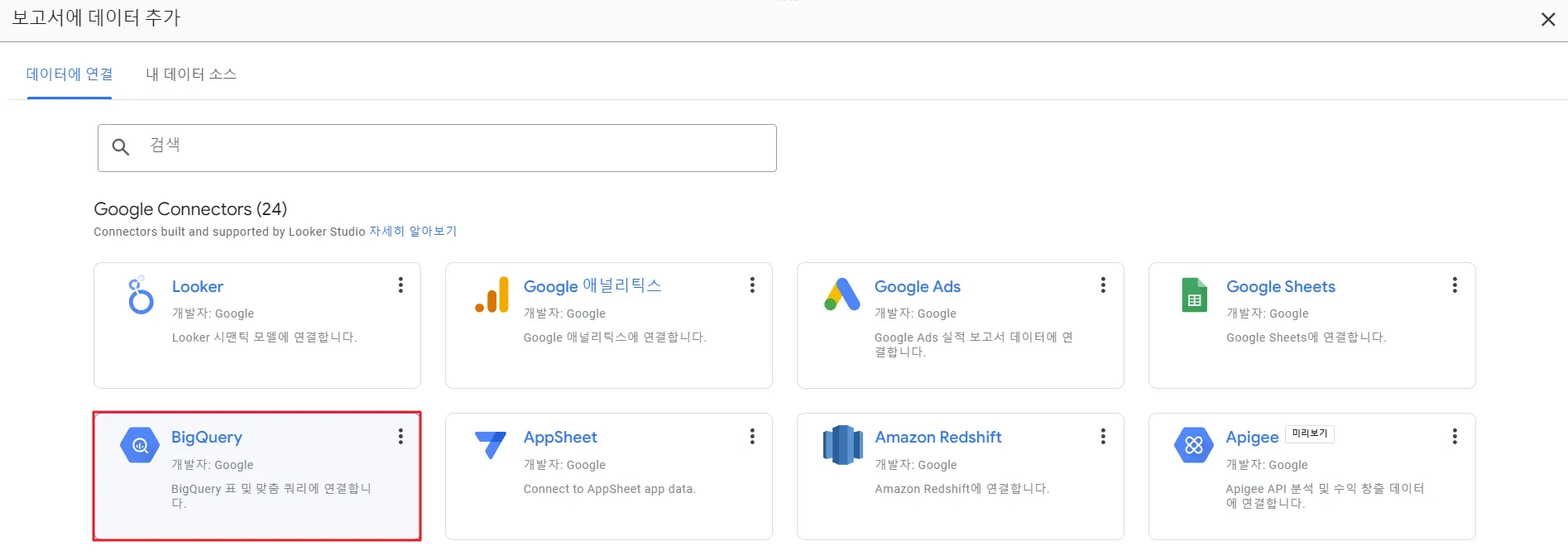Click the Amazon Redshift connector title
This screenshot has width=1568, height=560.
[938, 437]
